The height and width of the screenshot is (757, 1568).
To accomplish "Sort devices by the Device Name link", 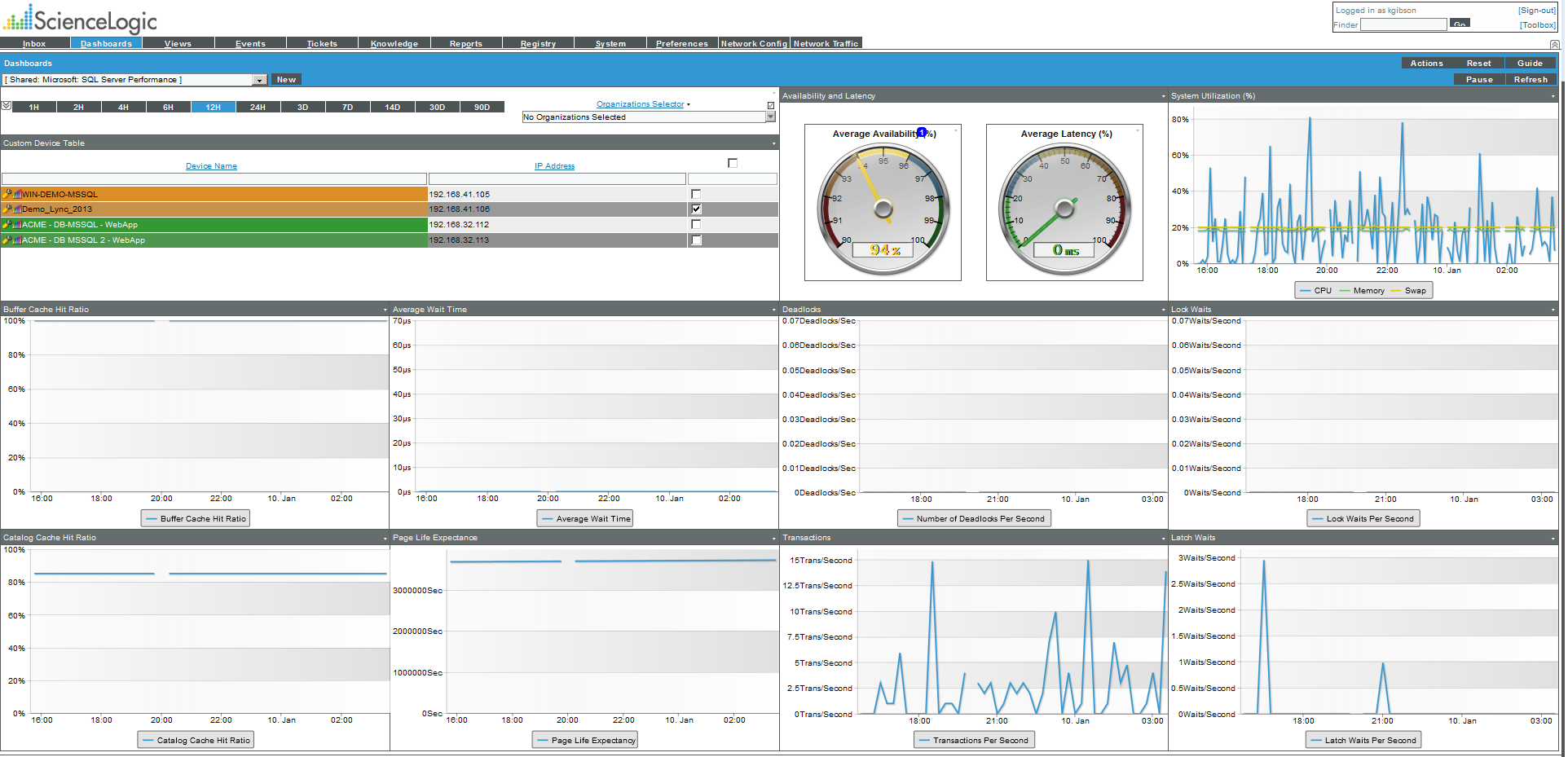I will (x=211, y=165).
